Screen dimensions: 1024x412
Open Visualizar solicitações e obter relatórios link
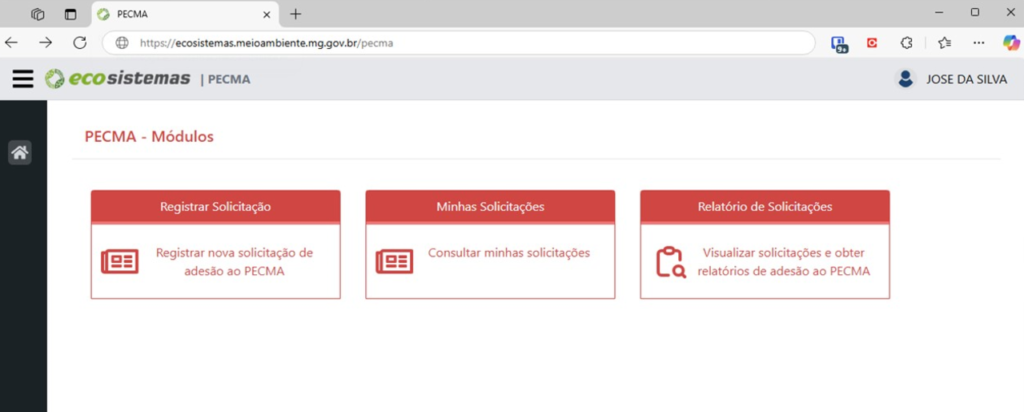coord(784,262)
